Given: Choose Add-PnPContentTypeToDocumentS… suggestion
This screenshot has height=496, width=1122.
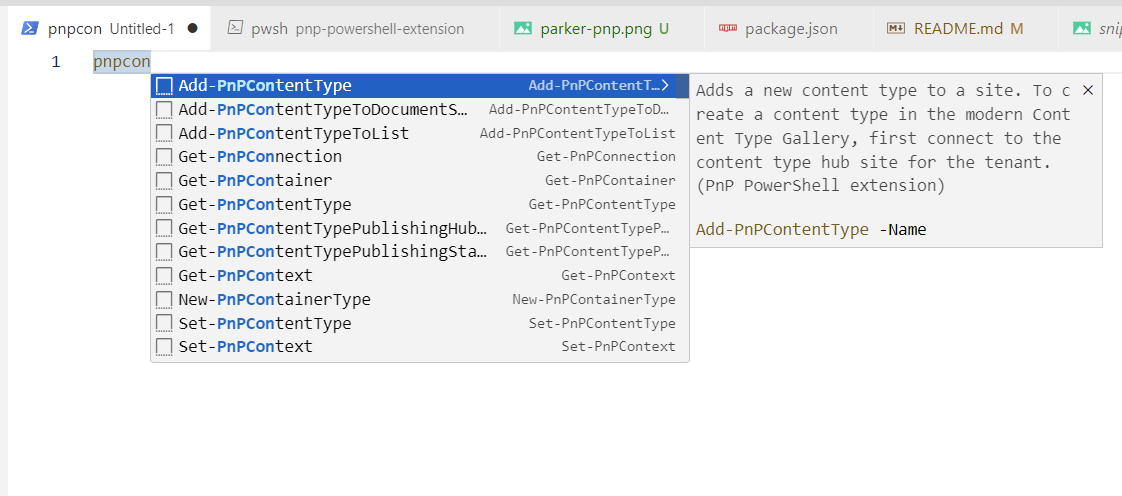Looking at the screenshot, I should point(420,110).
